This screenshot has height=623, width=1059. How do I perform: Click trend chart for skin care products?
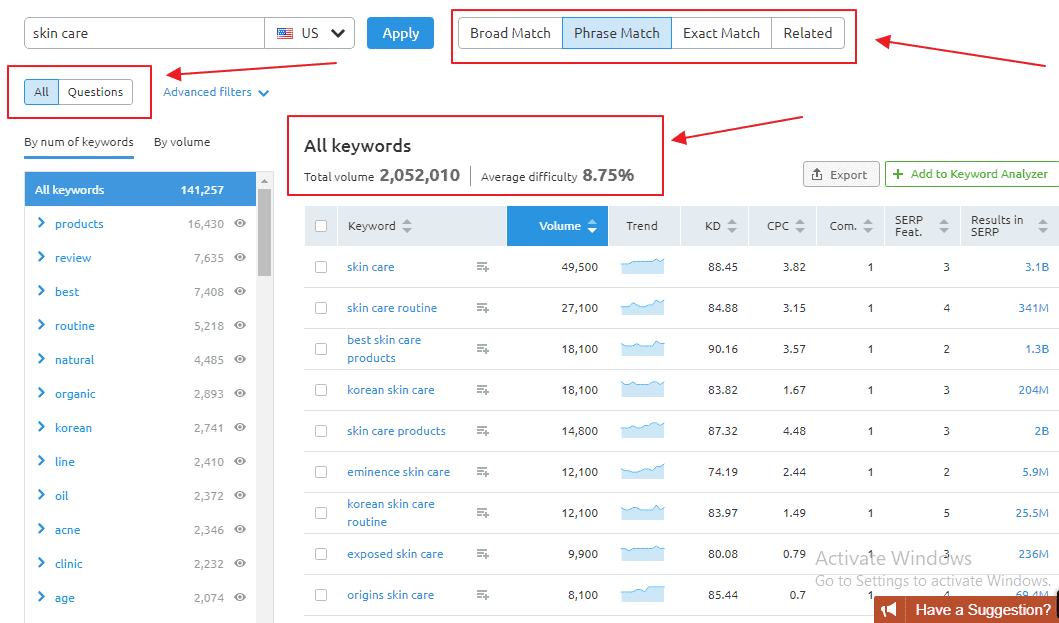coord(642,431)
